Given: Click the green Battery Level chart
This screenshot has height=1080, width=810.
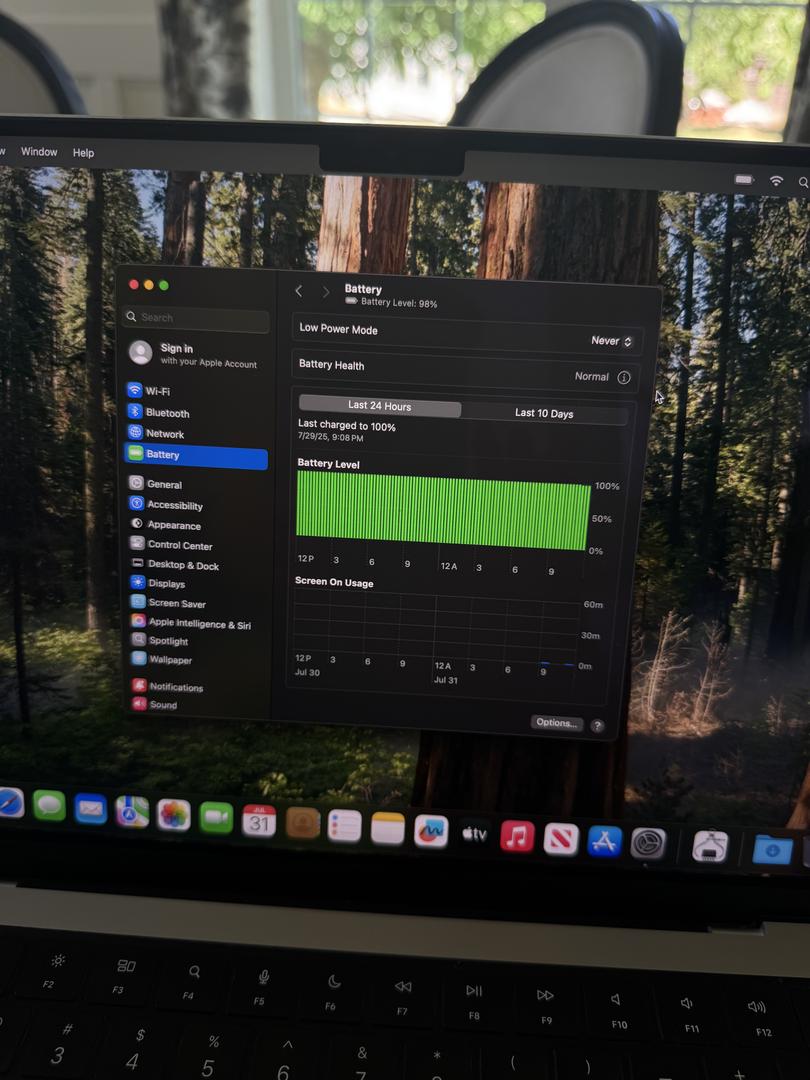Looking at the screenshot, I should tap(443, 510).
